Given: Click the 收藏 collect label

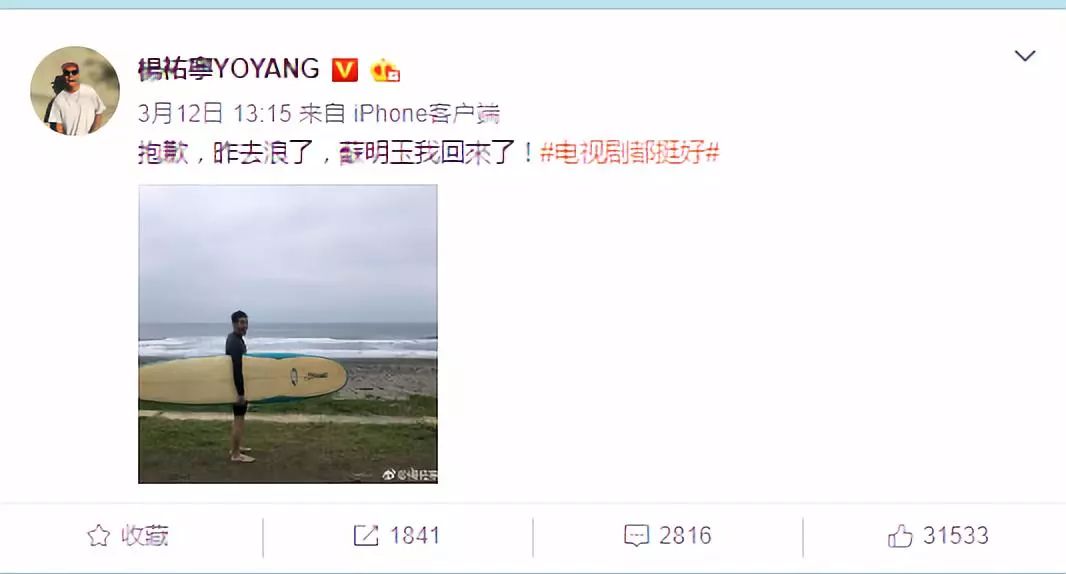Looking at the screenshot, I should 145,536.
